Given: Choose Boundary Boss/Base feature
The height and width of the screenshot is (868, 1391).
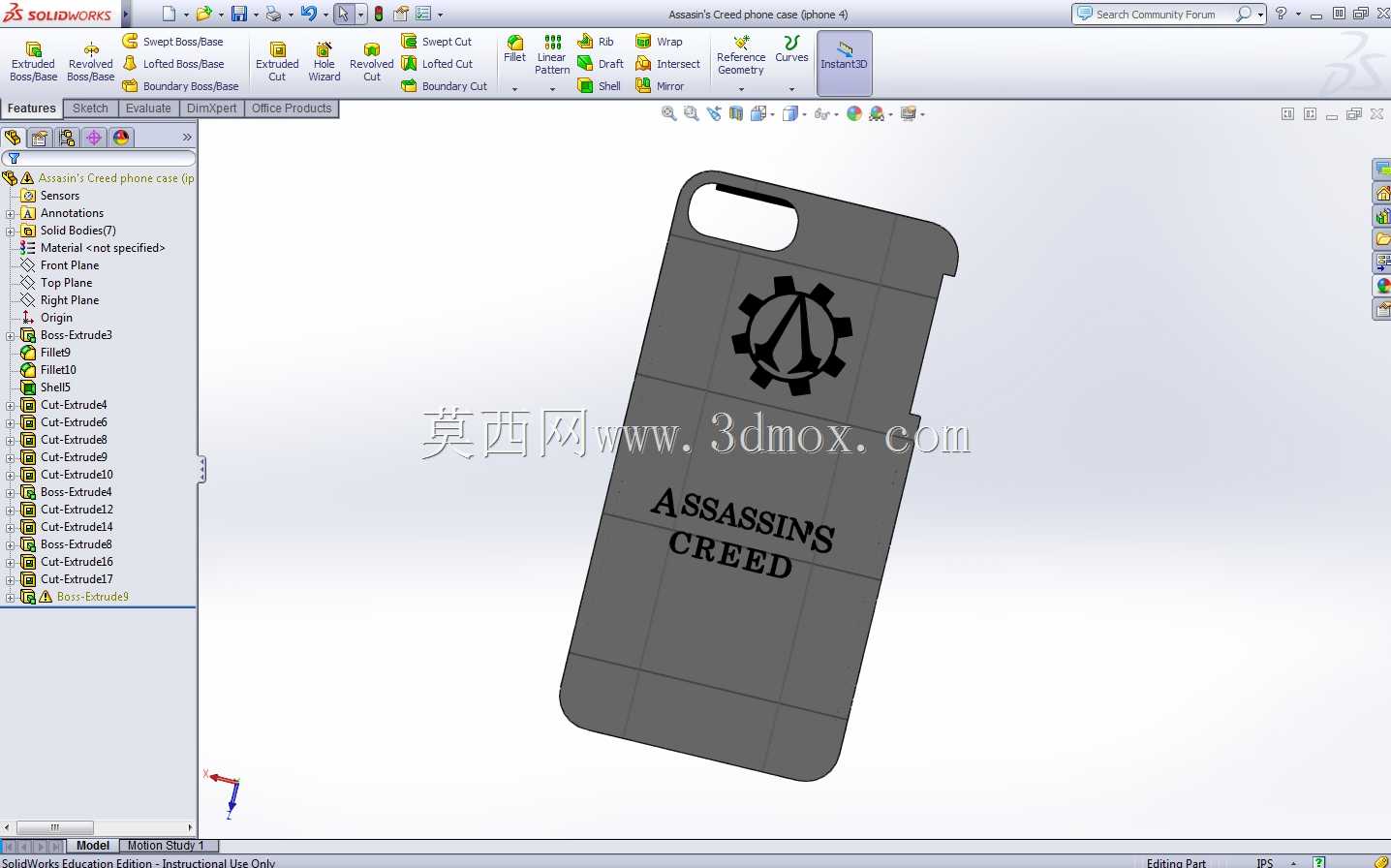Looking at the screenshot, I should click(180, 86).
